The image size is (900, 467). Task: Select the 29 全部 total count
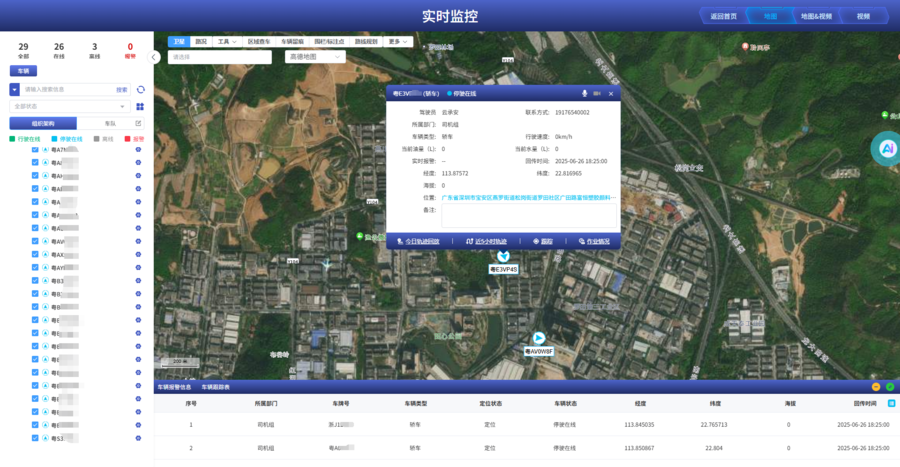point(24,50)
